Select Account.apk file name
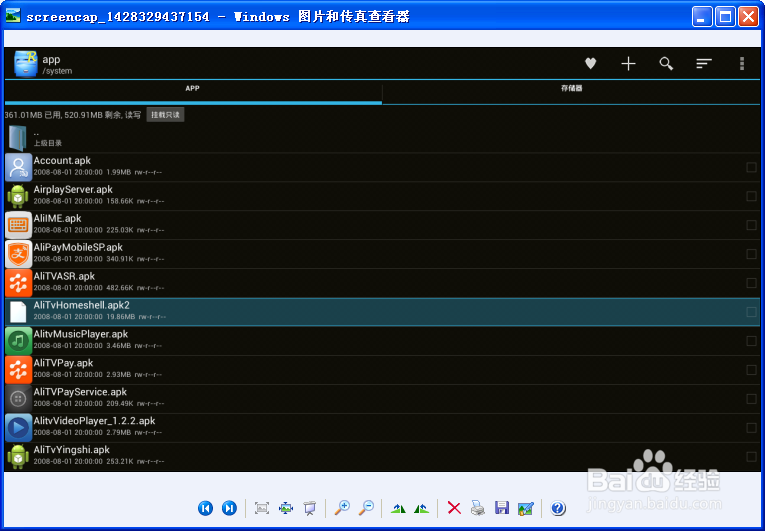Screen dimensions: 765x531 pos(62,161)
